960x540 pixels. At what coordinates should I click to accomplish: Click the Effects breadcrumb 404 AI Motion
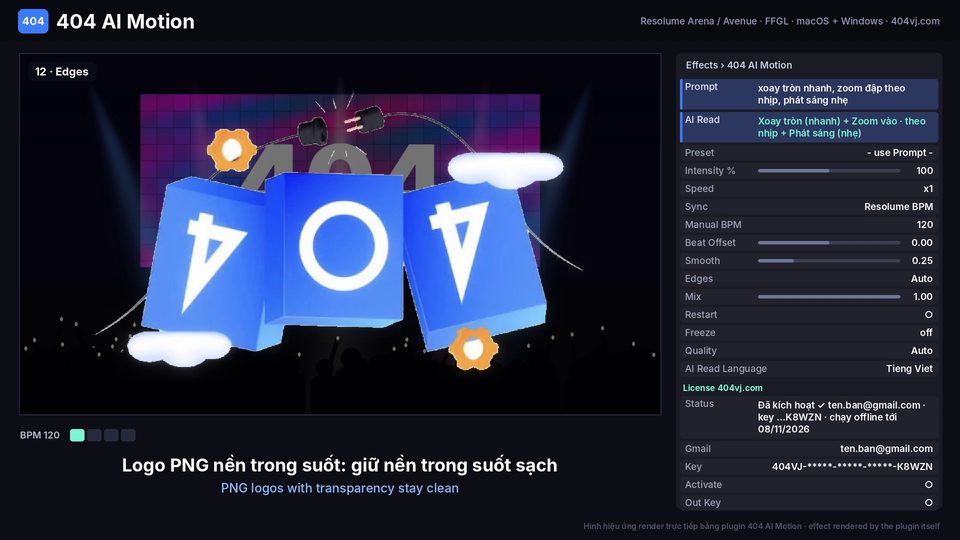coord(759,65)
